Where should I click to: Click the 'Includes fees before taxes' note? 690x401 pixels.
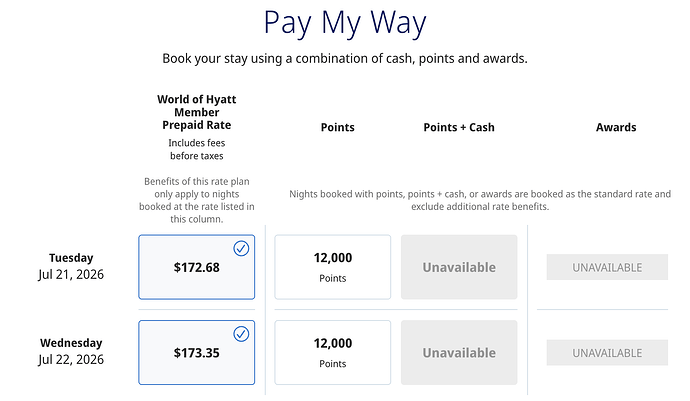(196, 149)
